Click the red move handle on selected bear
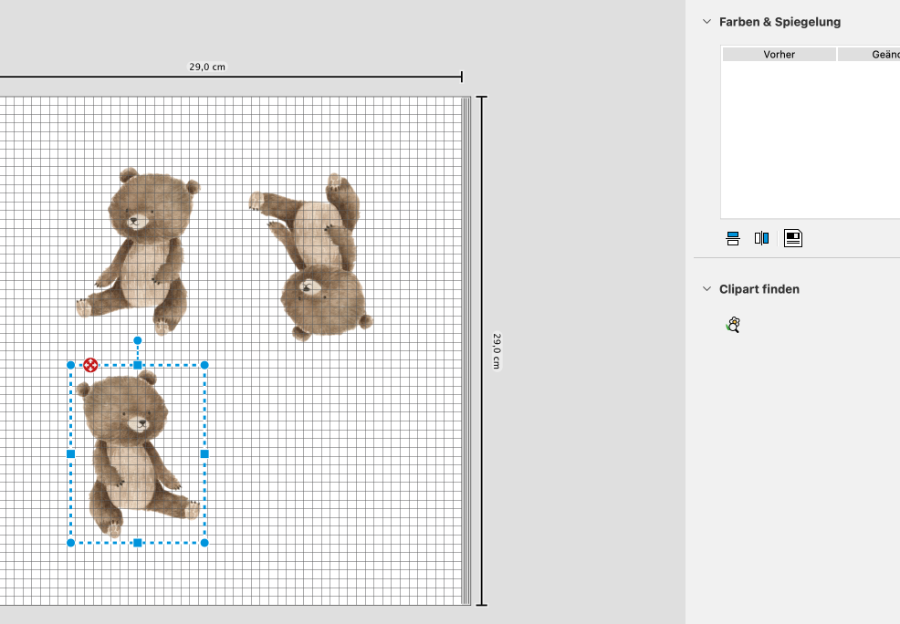The height and width of the screenshot is (624, 900). pos(91,365)
